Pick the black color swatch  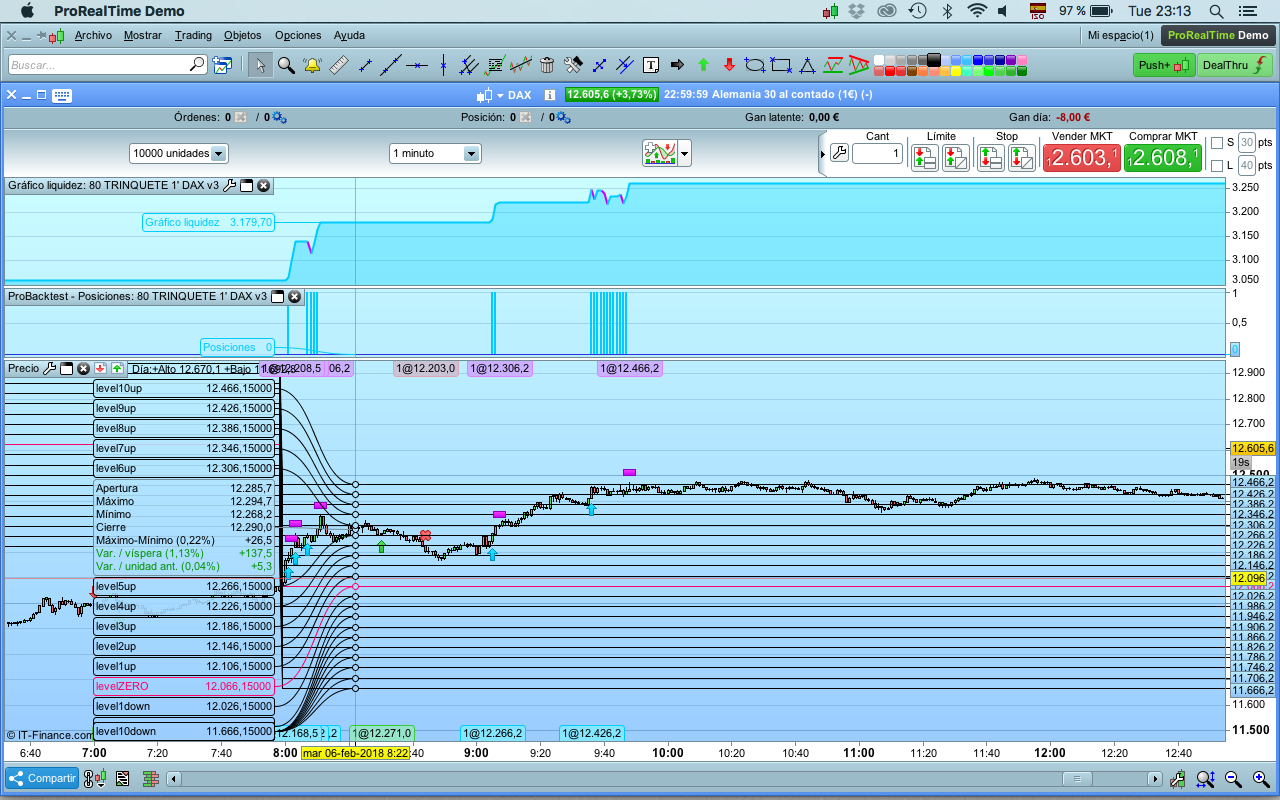point(934,59)
